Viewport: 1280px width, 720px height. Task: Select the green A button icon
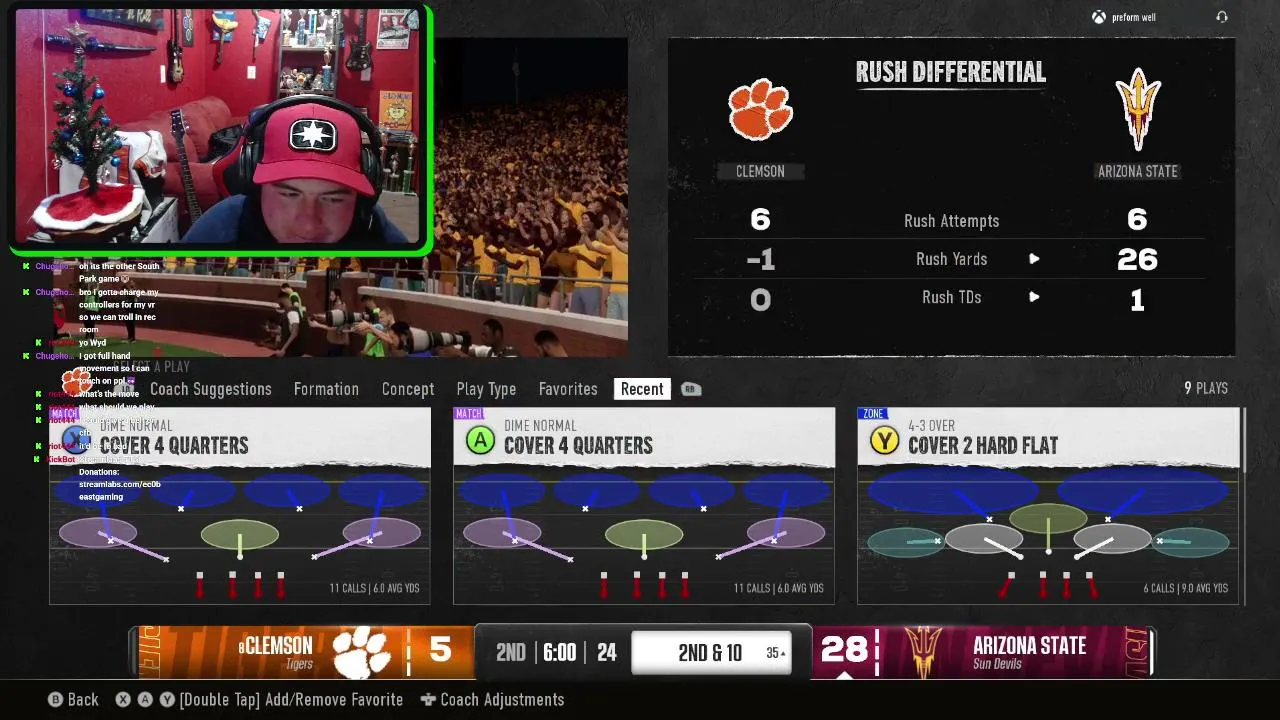click(480, 441)
